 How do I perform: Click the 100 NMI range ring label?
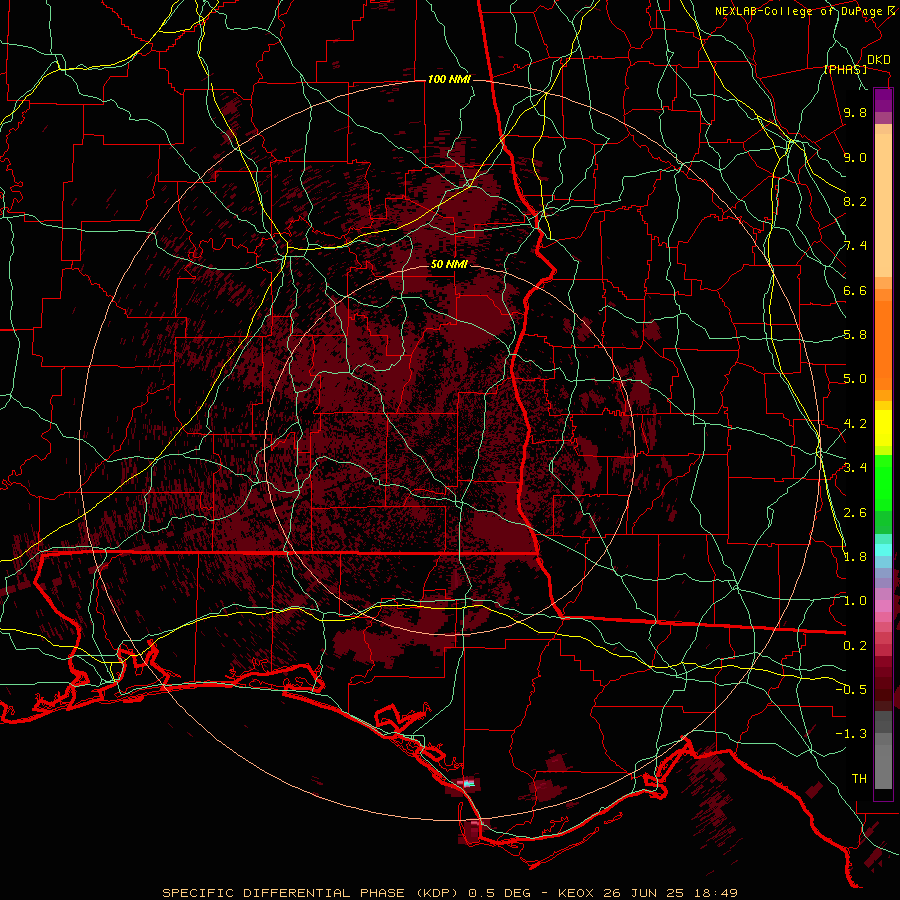point(449,79)
